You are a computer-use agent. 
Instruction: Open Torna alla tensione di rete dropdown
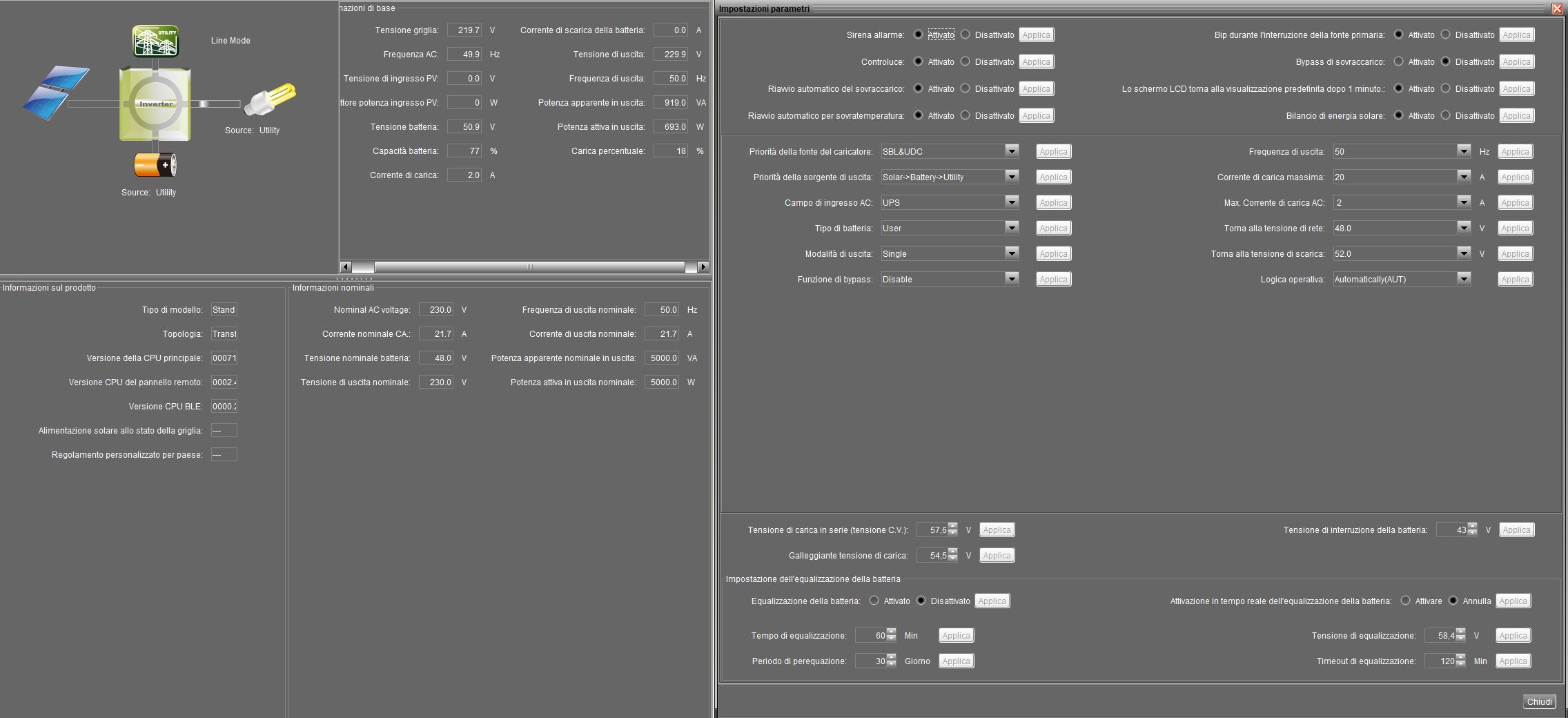[1464, 228]
